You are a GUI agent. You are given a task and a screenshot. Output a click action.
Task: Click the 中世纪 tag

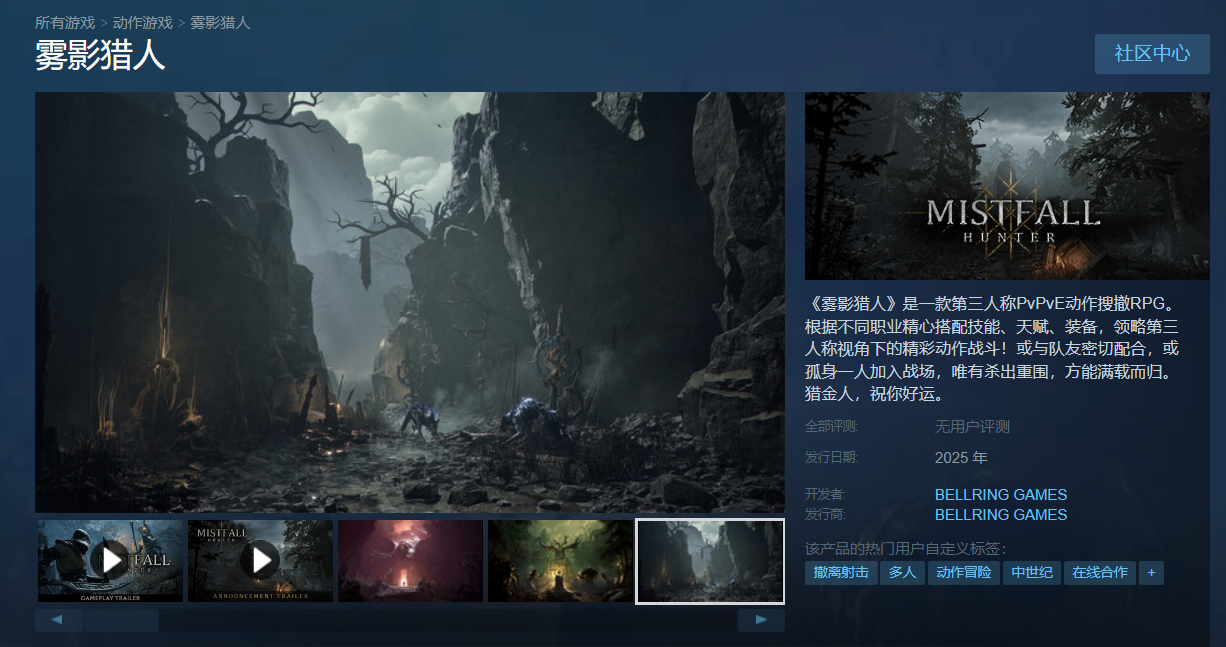[1031, 573]
